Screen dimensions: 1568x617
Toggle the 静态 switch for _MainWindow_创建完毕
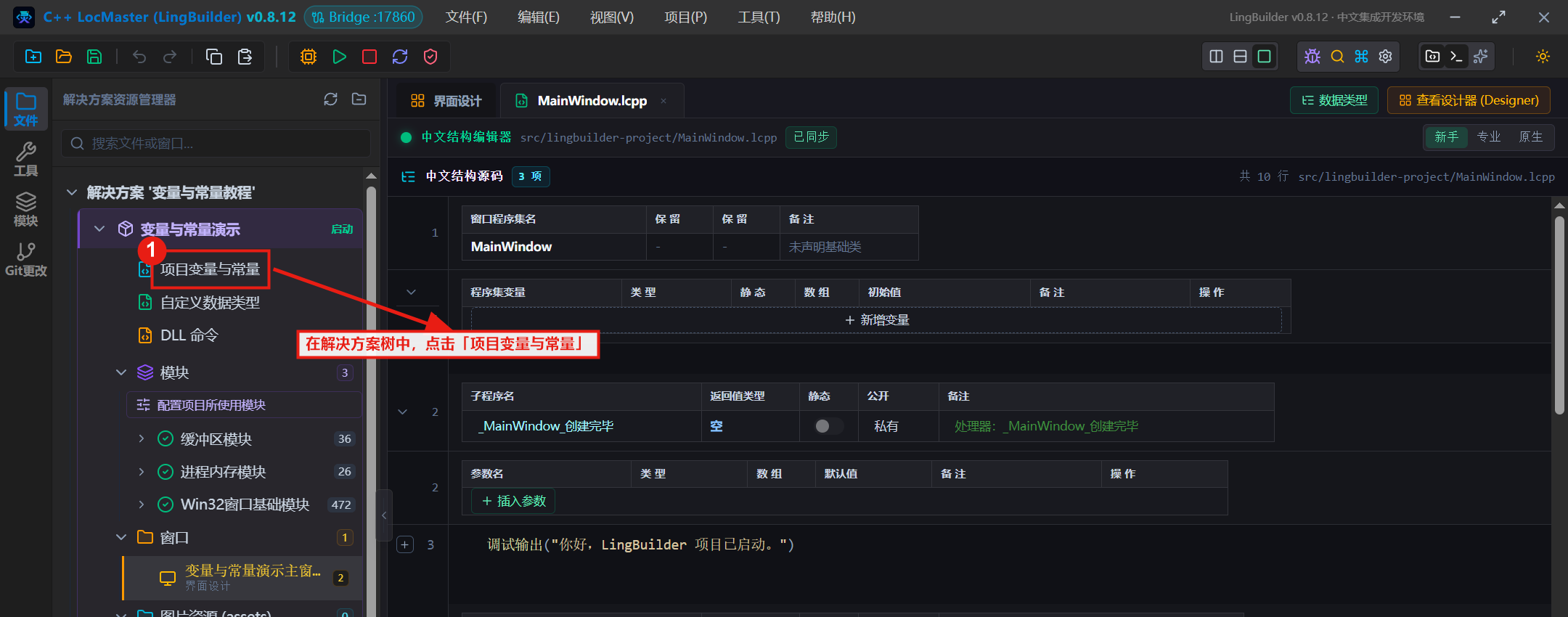coord(828,426)
